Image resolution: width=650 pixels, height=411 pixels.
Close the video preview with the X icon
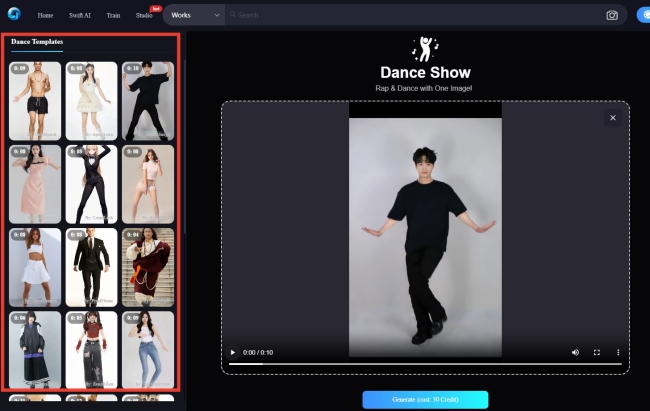pos(612,118)
